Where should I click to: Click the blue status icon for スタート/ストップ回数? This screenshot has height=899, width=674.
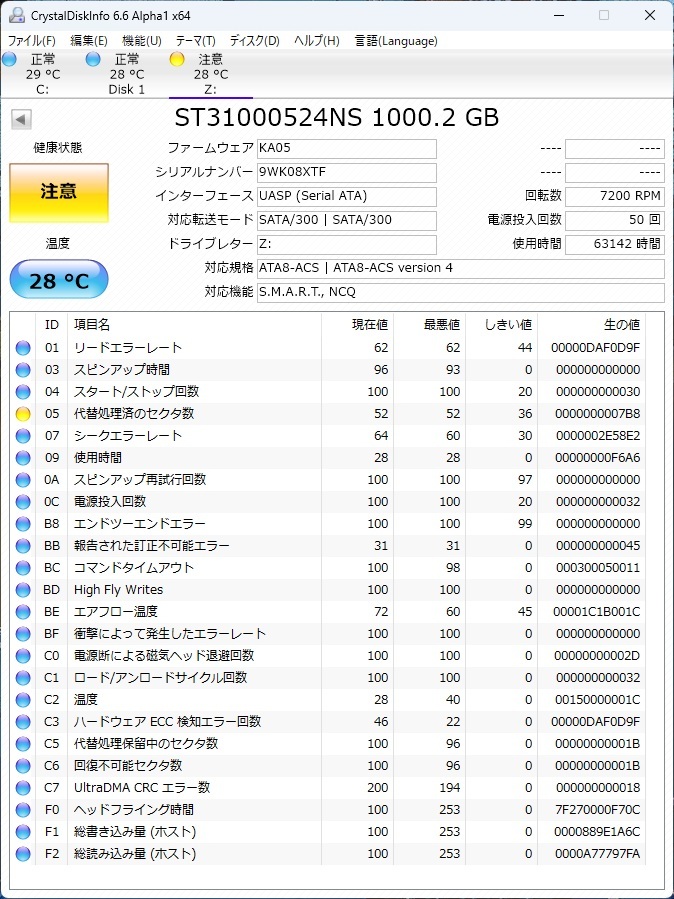coord(23,392)
